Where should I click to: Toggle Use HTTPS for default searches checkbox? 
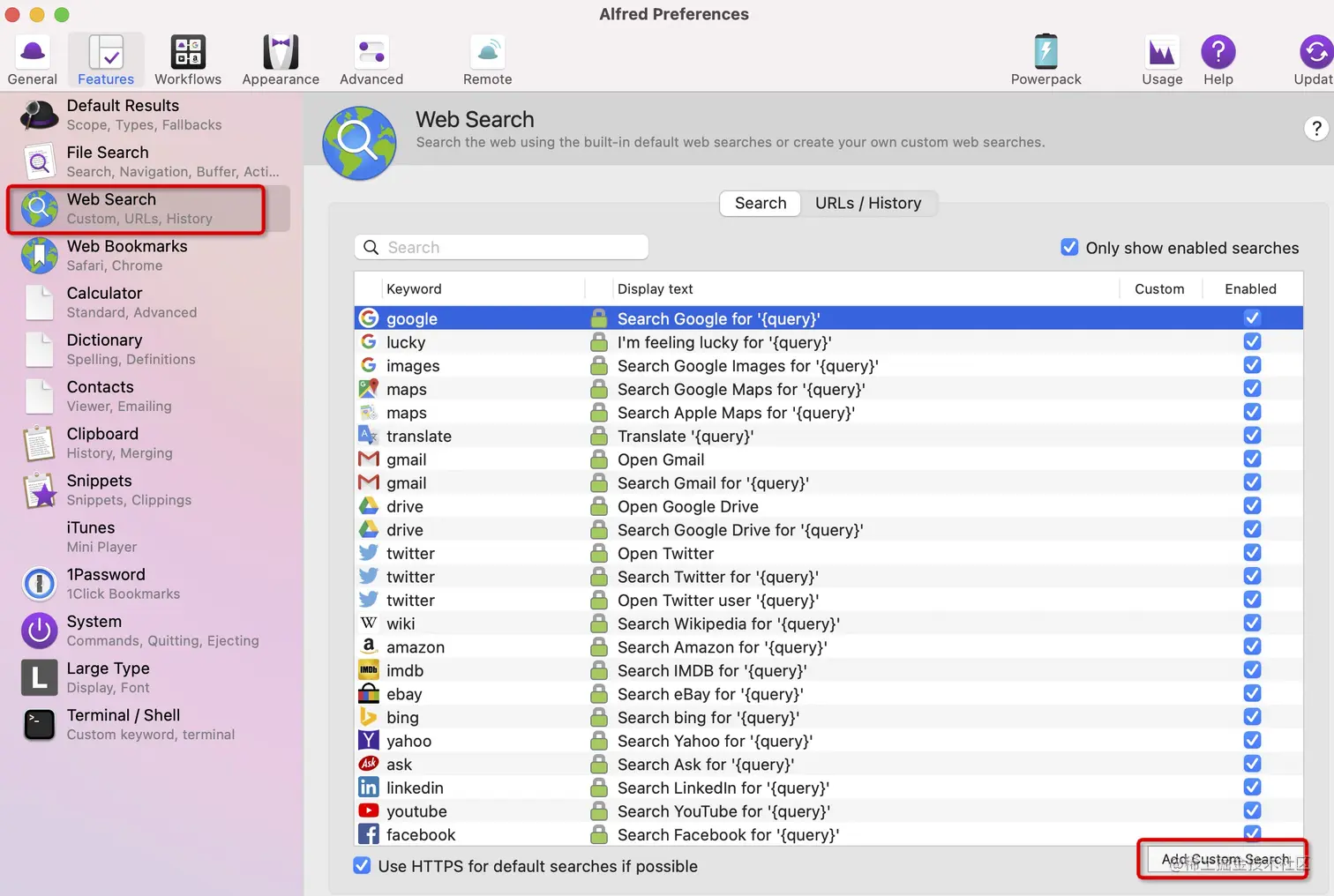coord(362,865)
